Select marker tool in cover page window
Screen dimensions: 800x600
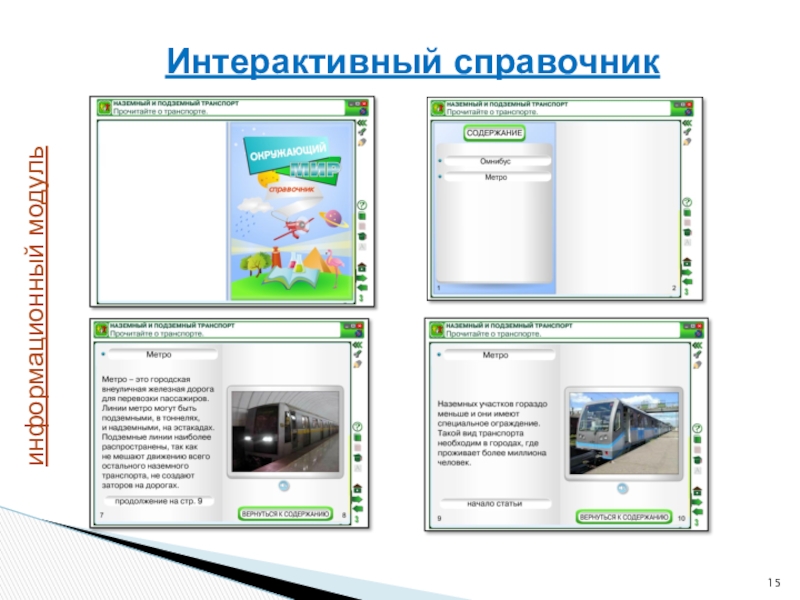(362, 132)
